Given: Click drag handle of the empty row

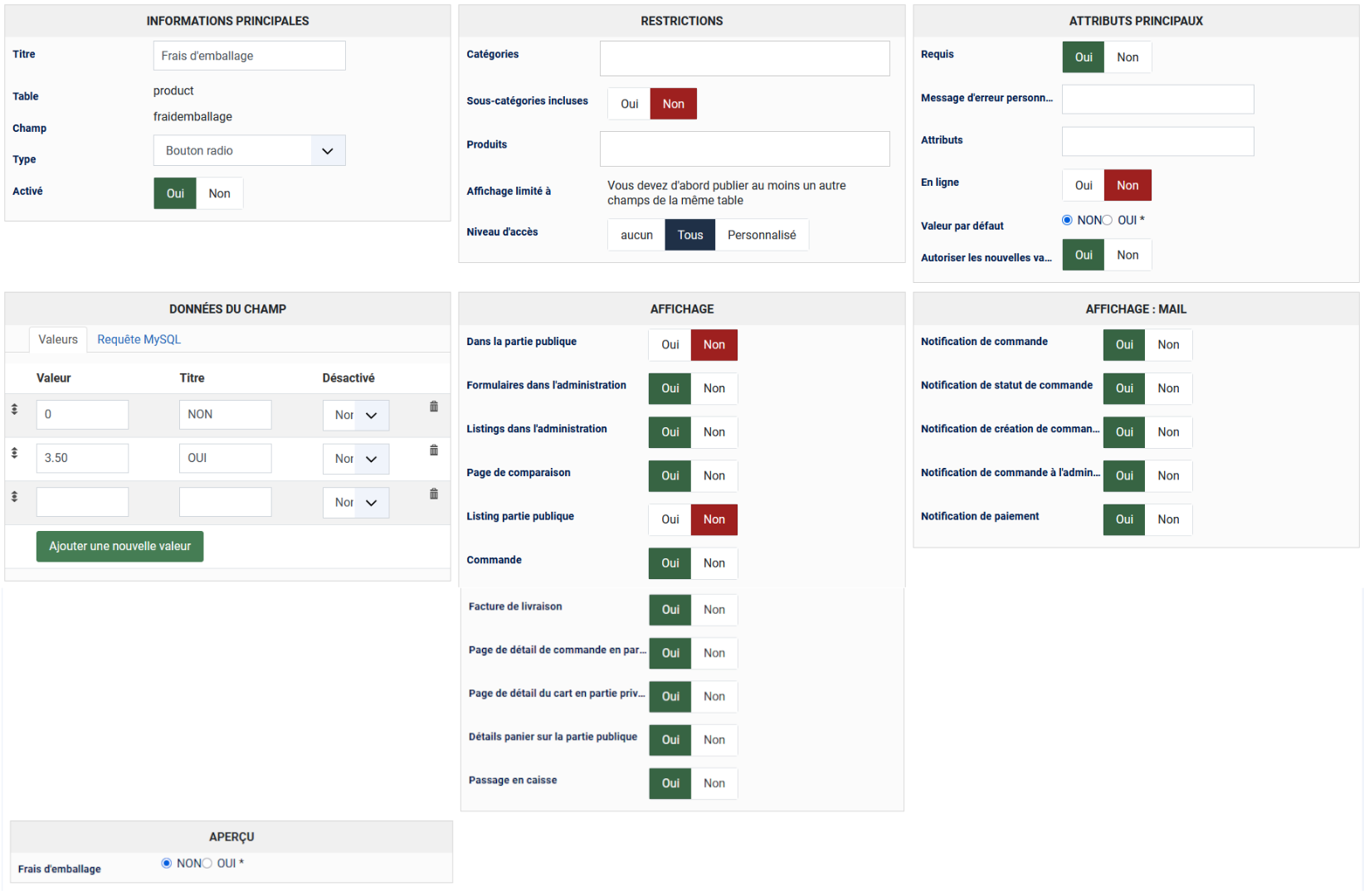Looking at the screenshot, I should 14,497.
